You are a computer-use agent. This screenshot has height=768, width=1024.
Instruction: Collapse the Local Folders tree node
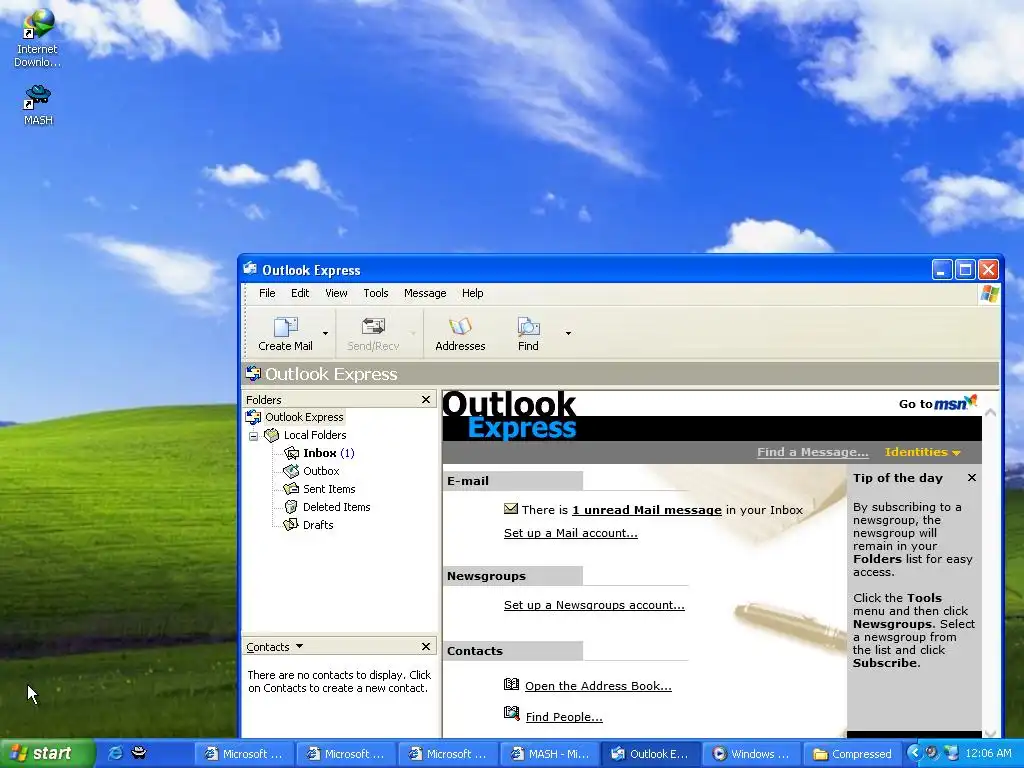click(x=253, y=436)
